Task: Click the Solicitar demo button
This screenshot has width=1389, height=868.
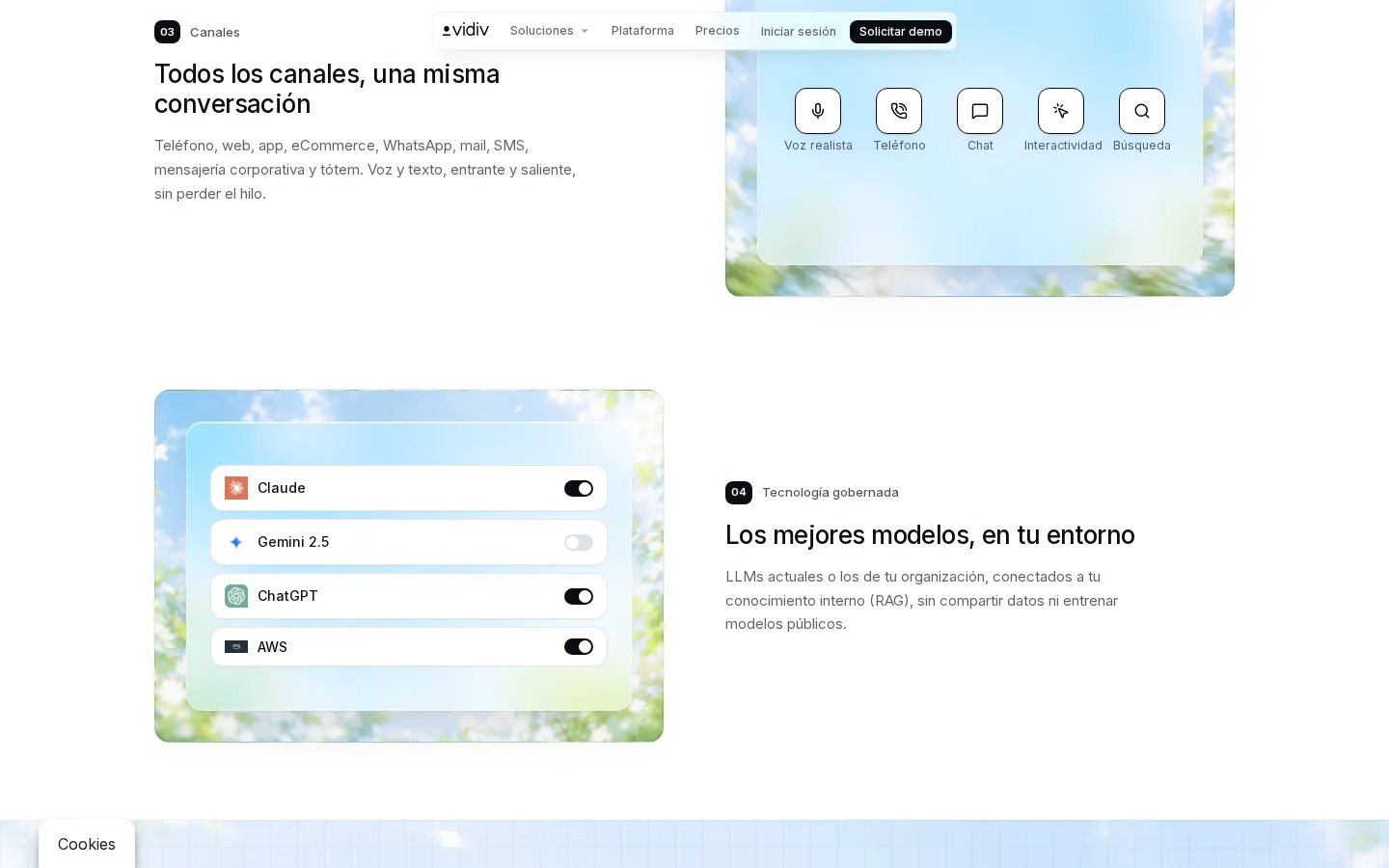Action: [x=901, y=32]
